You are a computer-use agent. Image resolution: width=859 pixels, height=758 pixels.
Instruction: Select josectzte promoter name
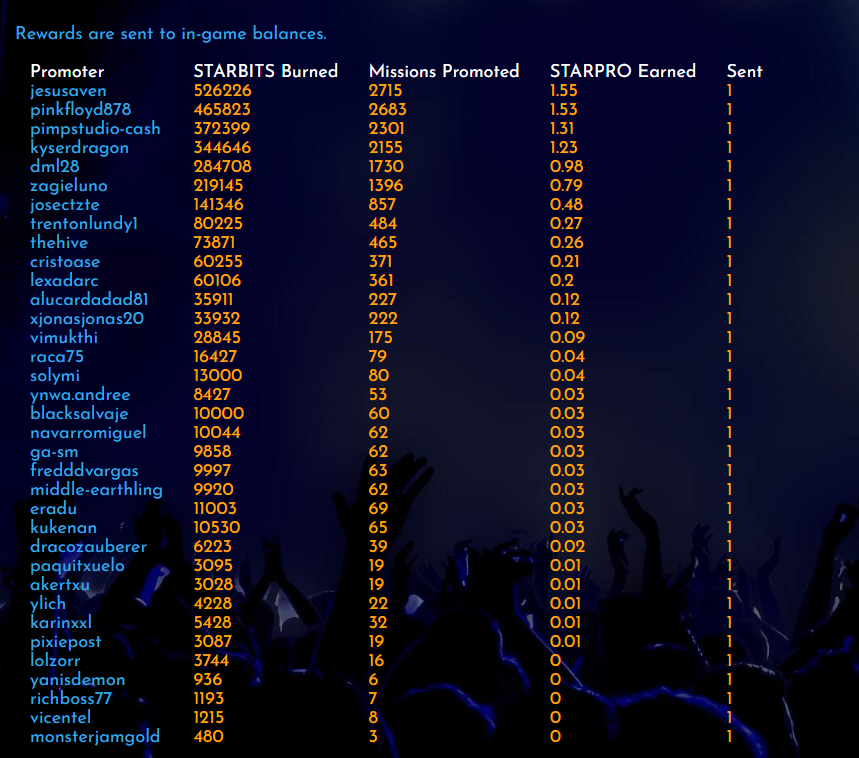[x=65, y=205]
